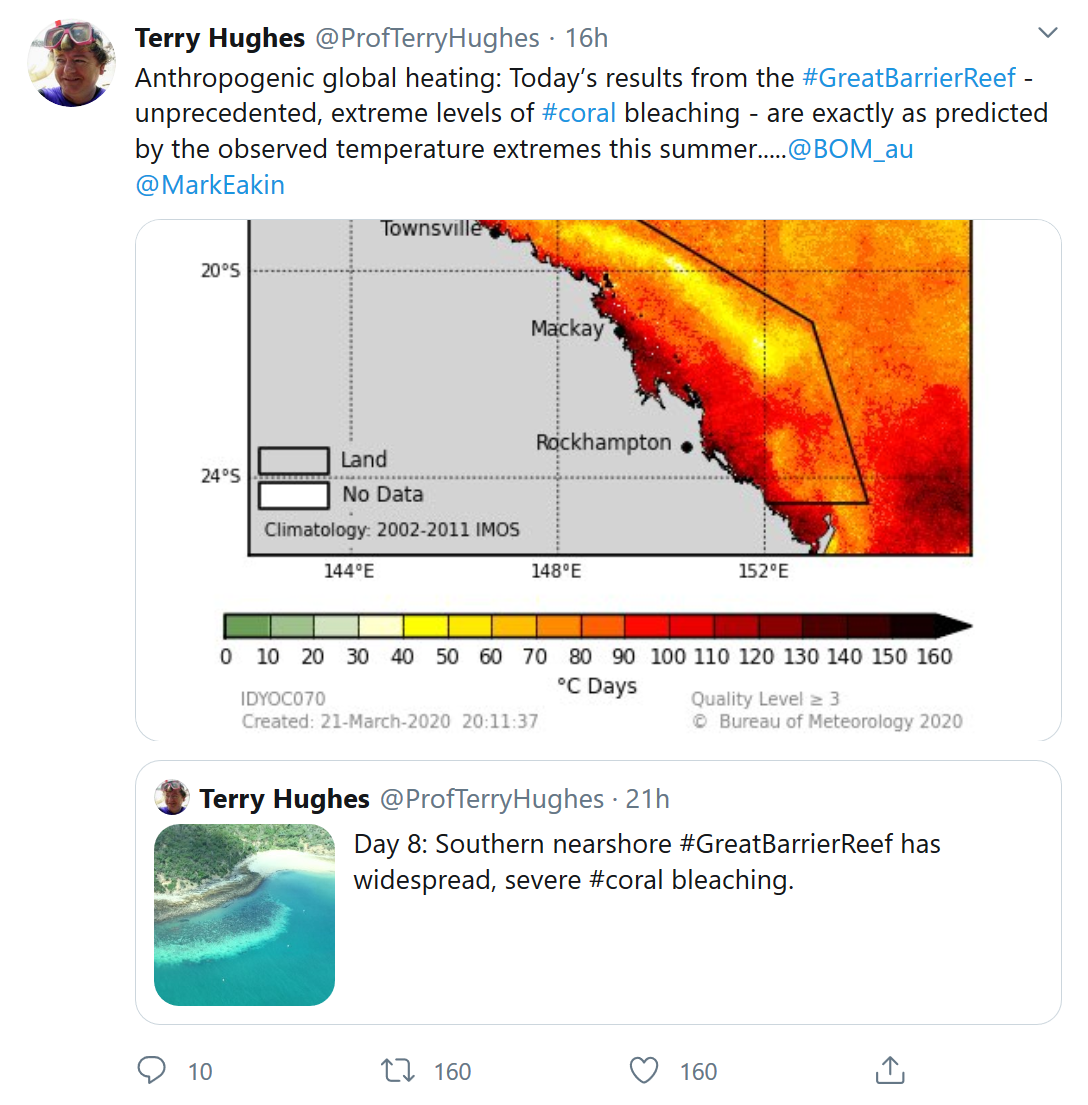1088x1105 pixels.
Task: Visit the @BOM_au mention
Action: coord(850,149)
